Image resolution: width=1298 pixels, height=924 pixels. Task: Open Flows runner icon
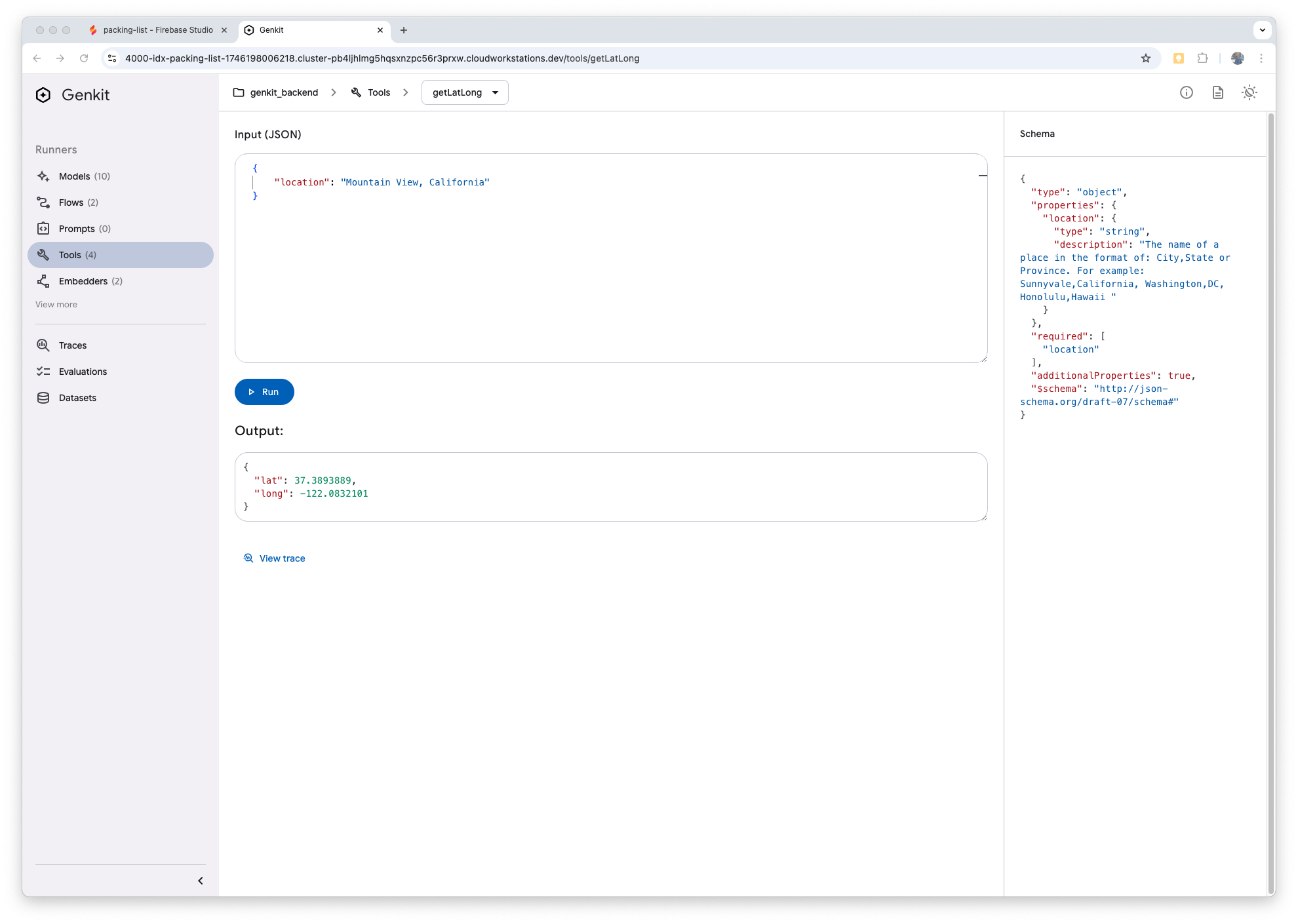click(x=43, y=202)
